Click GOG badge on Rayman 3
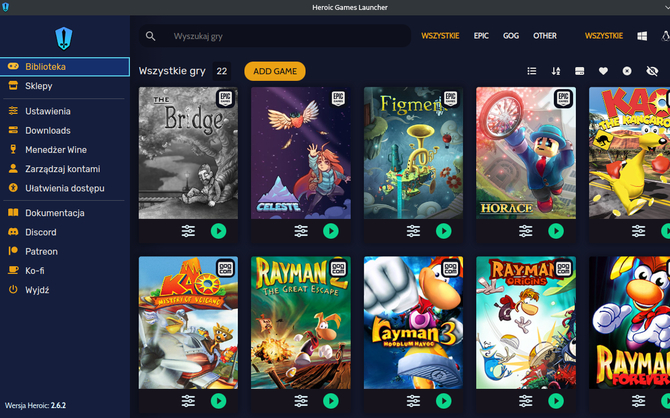 coord(450,268)
